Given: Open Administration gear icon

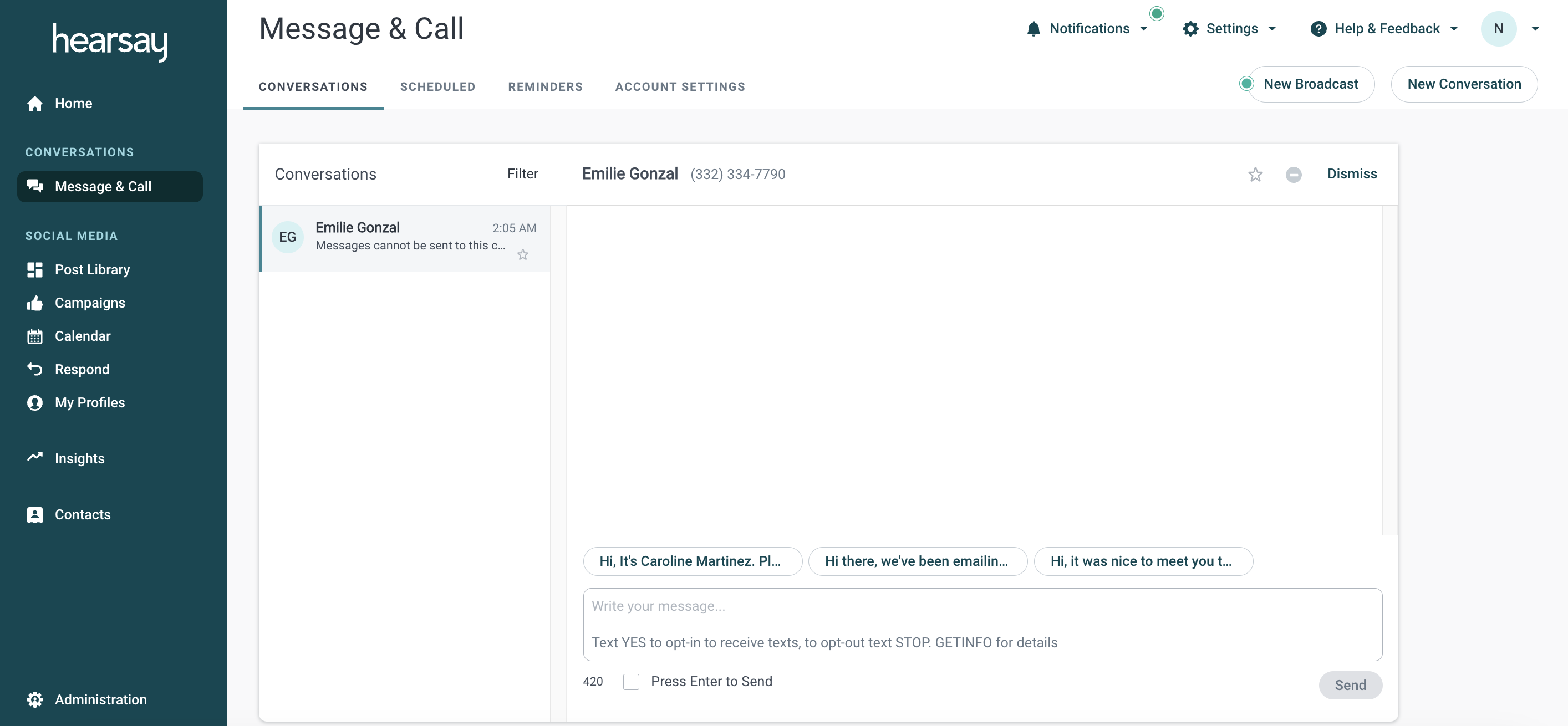Looking at the screenshot, I should click(x=35, y=700).
